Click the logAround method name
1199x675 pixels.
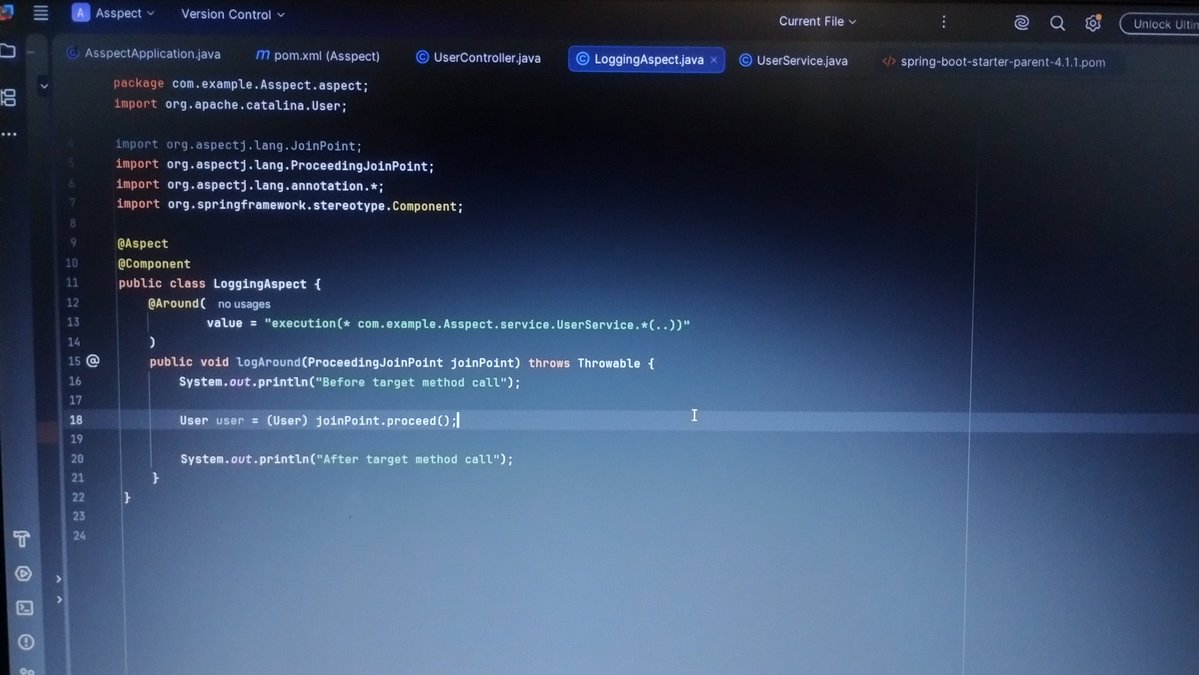click(268, 362)
